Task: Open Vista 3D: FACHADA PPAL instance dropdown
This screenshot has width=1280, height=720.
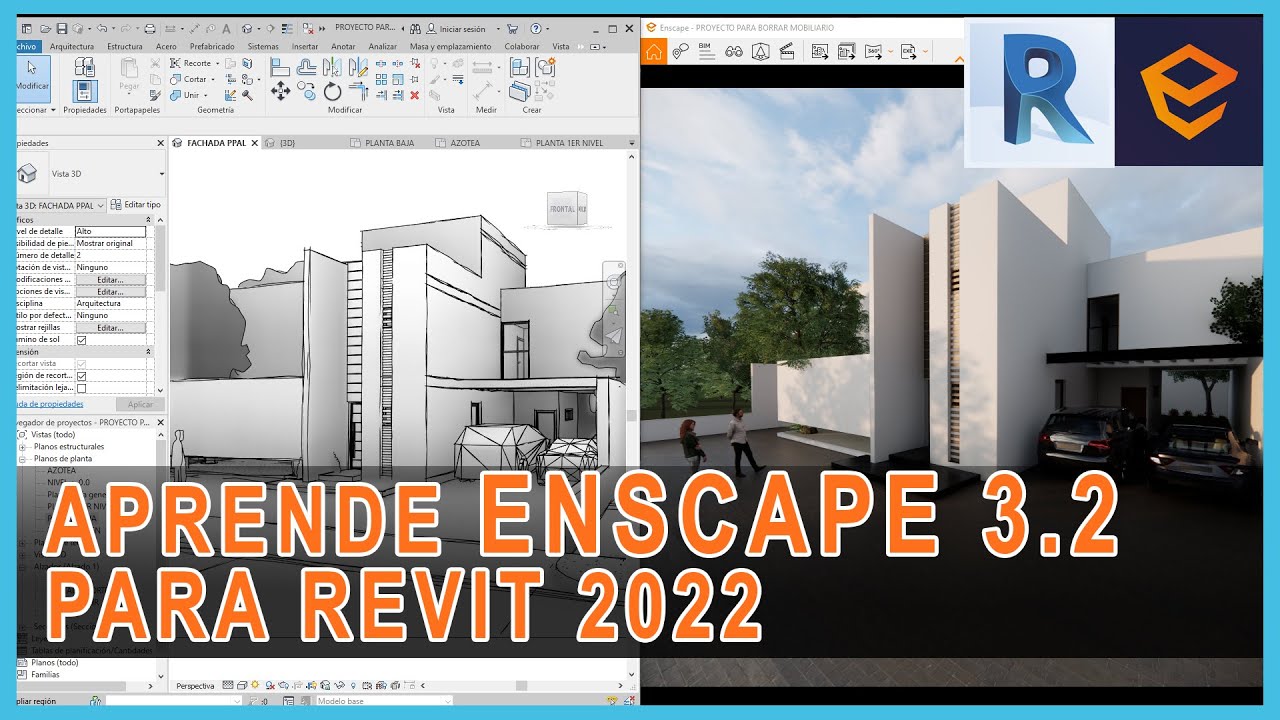Action: click(x=100, y=205)
